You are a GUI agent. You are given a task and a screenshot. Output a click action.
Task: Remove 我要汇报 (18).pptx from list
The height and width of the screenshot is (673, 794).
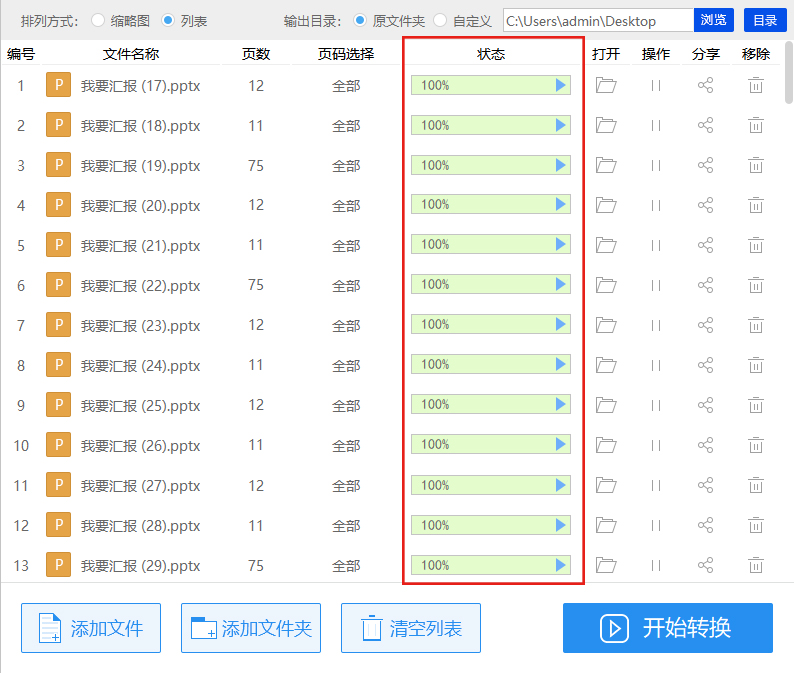point(756,125)
